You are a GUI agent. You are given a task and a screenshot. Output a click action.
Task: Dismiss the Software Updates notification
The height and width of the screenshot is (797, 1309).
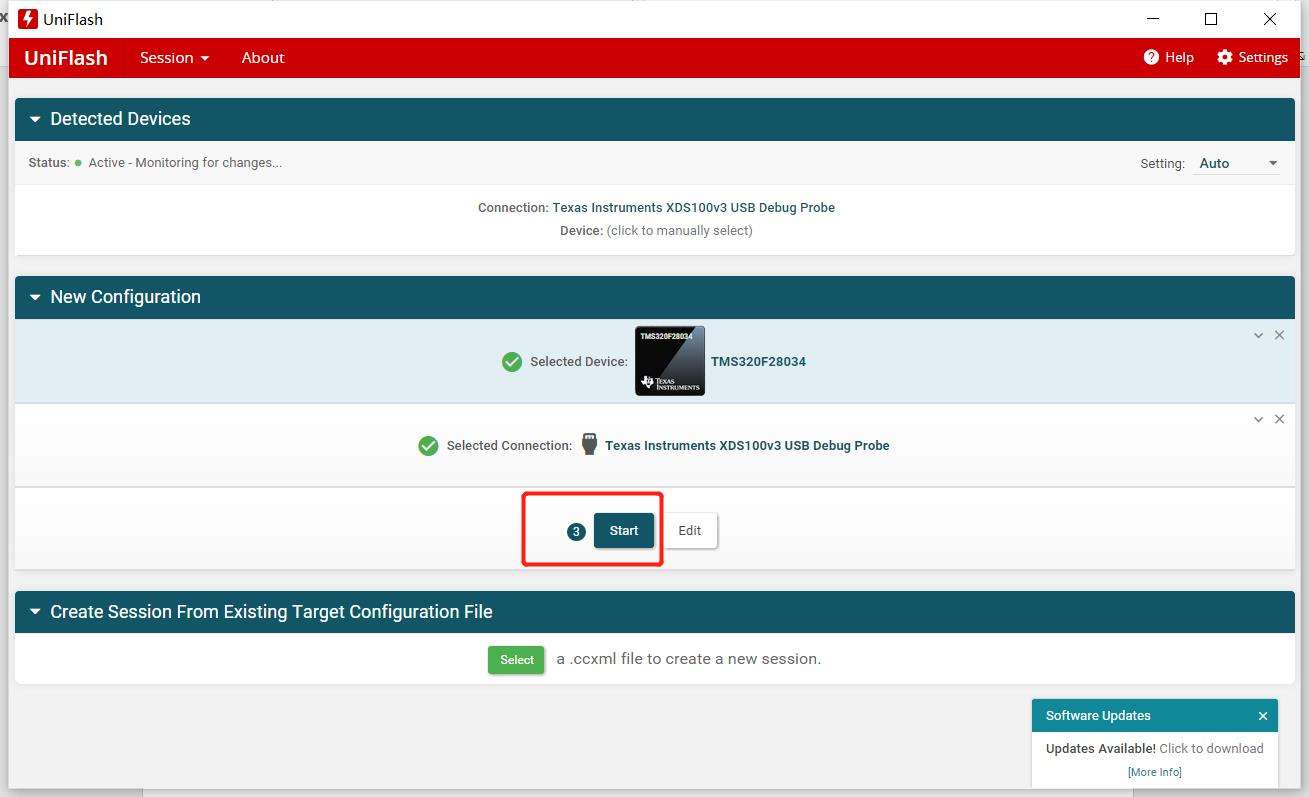pos(1263,716)
